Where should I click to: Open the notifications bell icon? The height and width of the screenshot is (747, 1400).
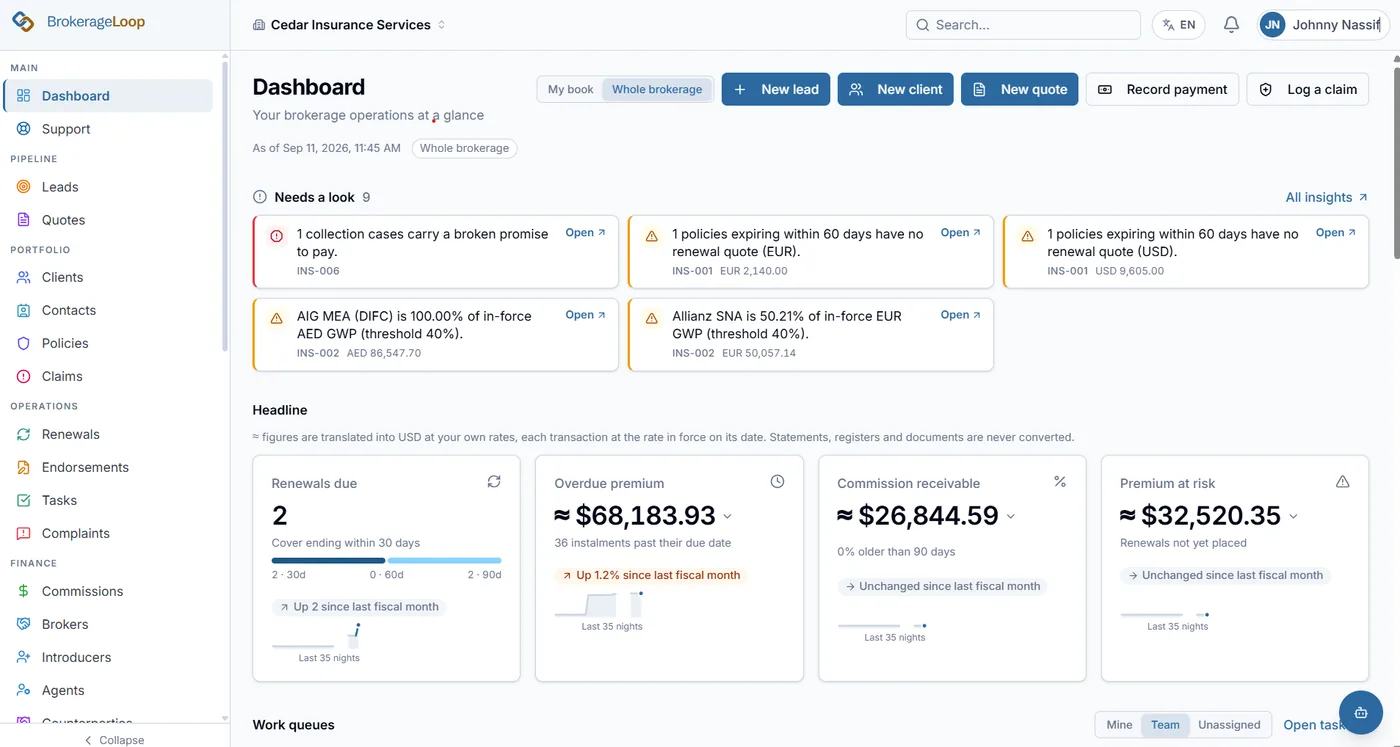click(1231, 25)
